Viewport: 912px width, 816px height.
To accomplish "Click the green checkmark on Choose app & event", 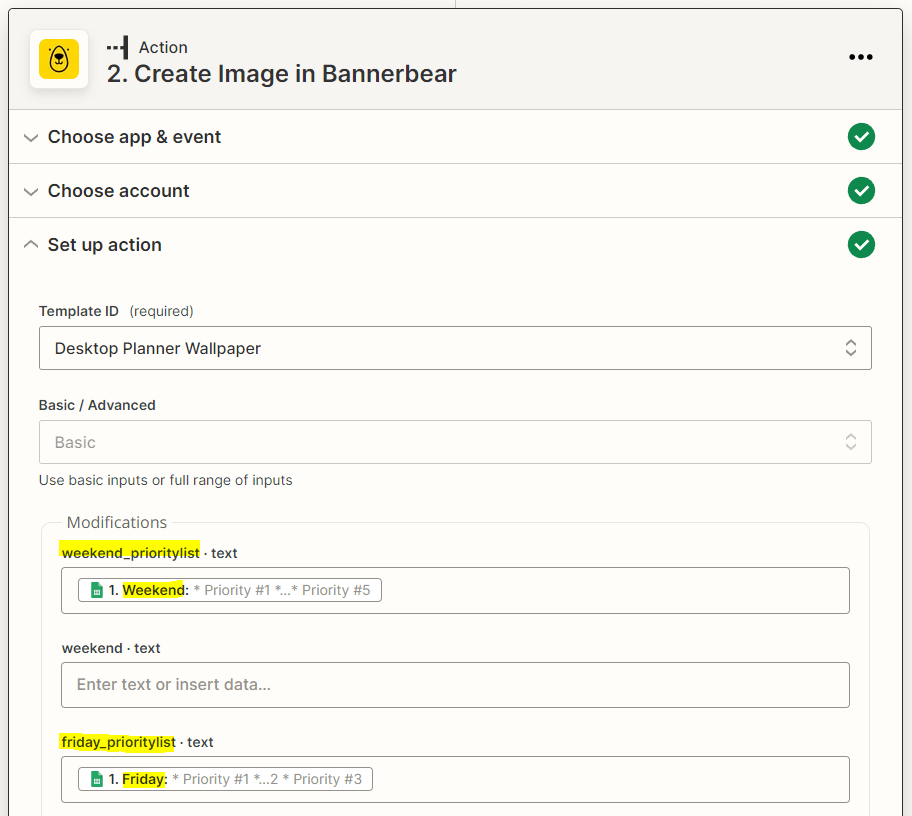I will click(861, 136).
